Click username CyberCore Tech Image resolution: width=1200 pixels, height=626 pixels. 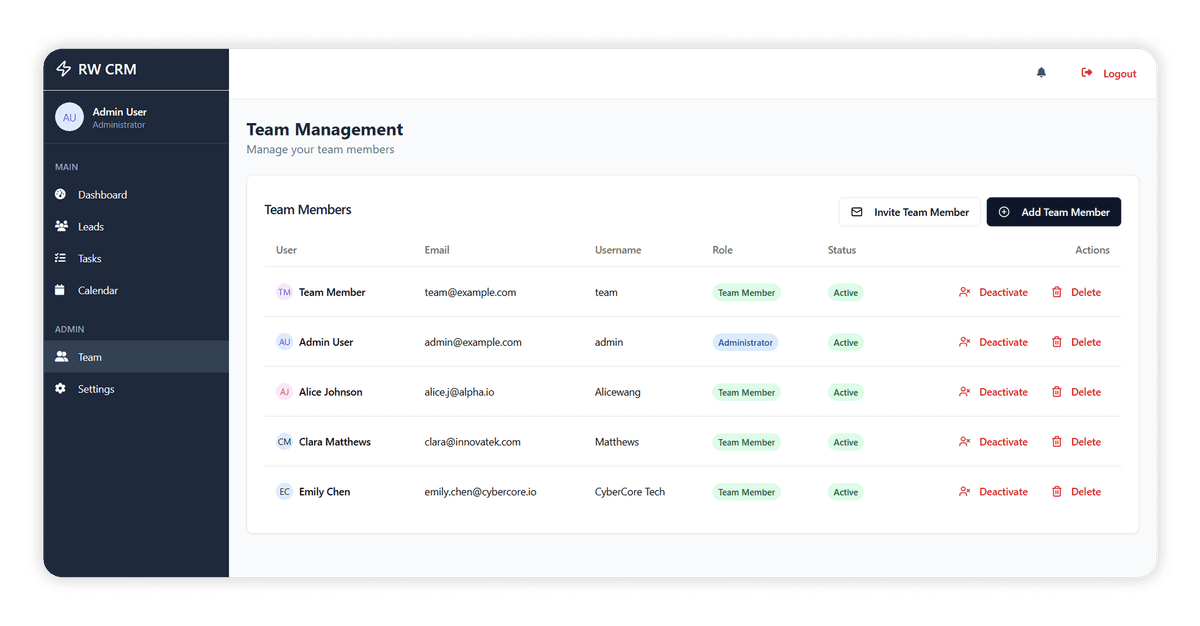pyautogui.click(x=630, y=492)
